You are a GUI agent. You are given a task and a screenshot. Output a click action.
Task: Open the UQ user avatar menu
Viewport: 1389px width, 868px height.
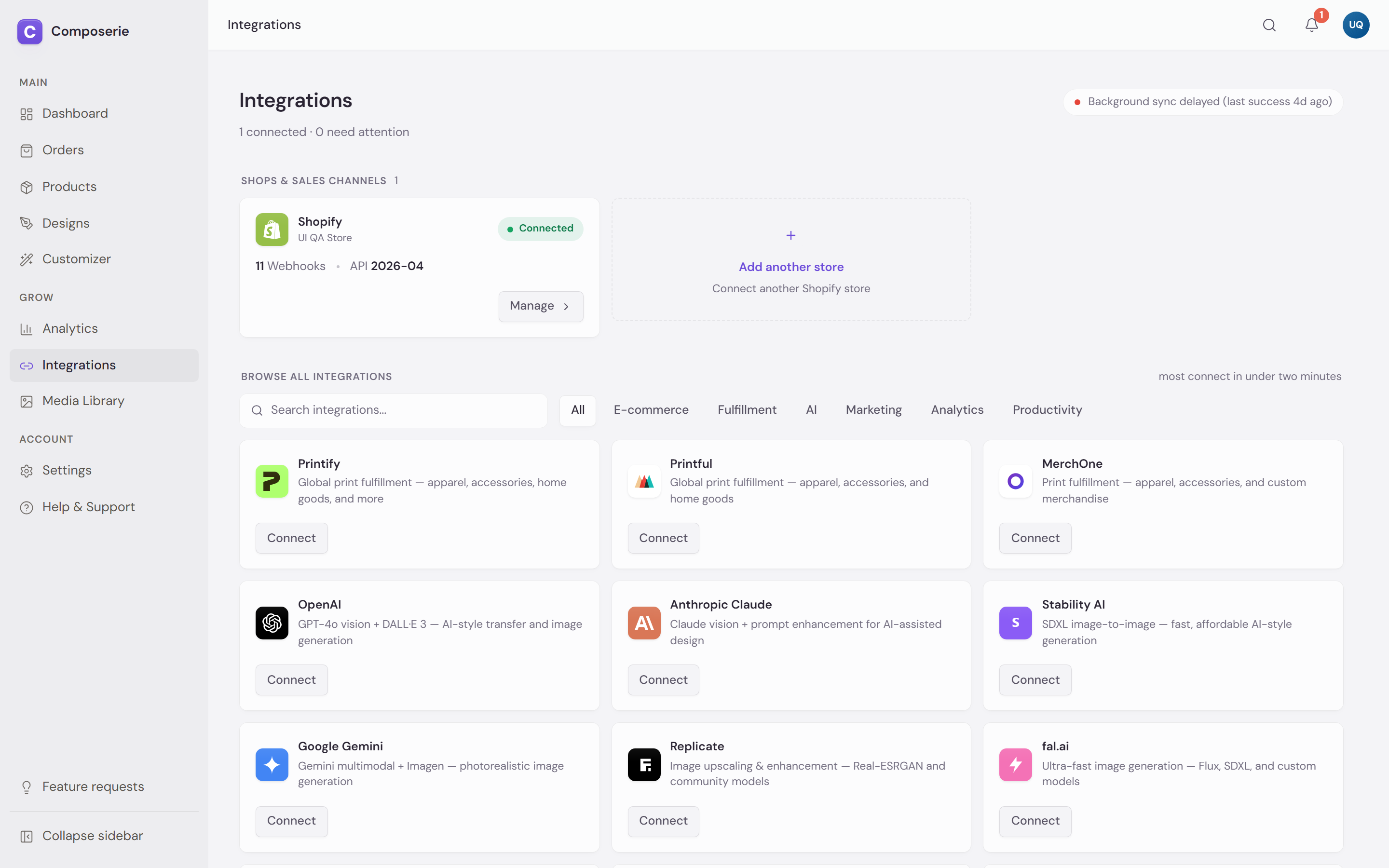pos(1356,25)
